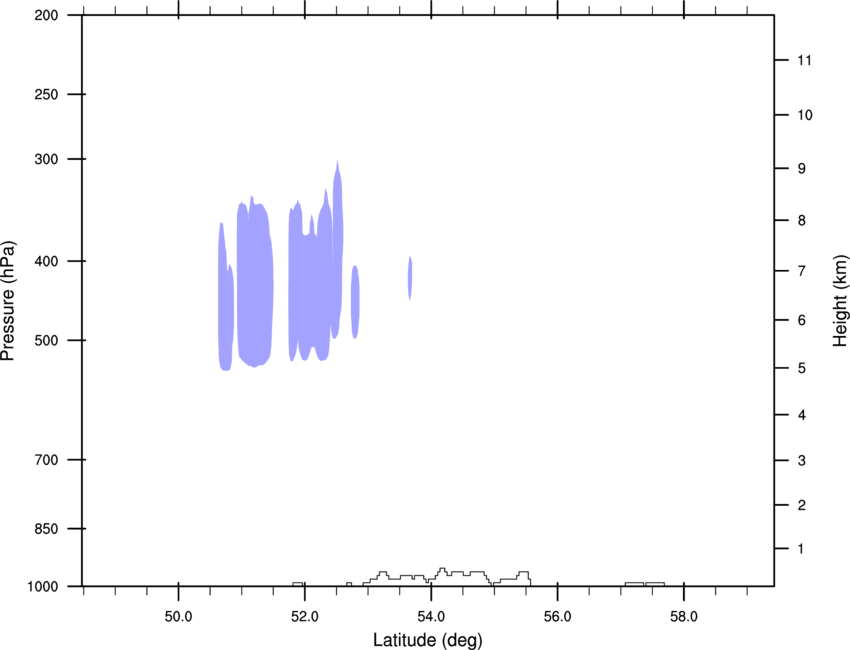Screen dimensions: 850x650
Task: Click the 58.0 latitude tick label
Action: [684, 617]
